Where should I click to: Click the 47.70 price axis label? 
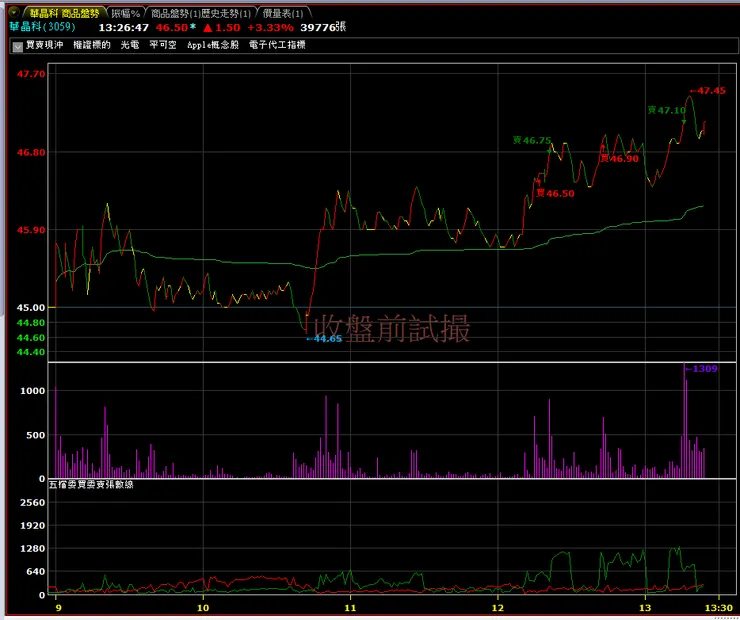tap(31, 74)
